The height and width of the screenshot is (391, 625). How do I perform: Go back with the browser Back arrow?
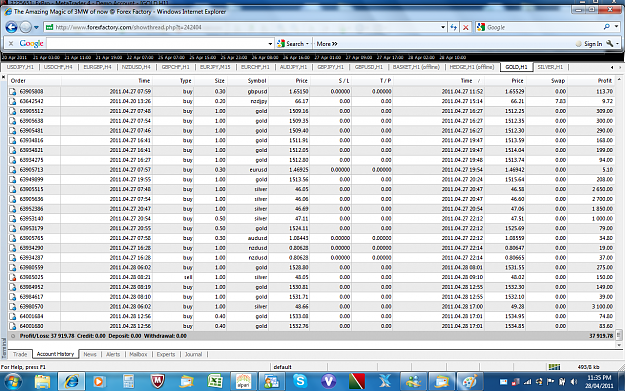coord(11,27)
